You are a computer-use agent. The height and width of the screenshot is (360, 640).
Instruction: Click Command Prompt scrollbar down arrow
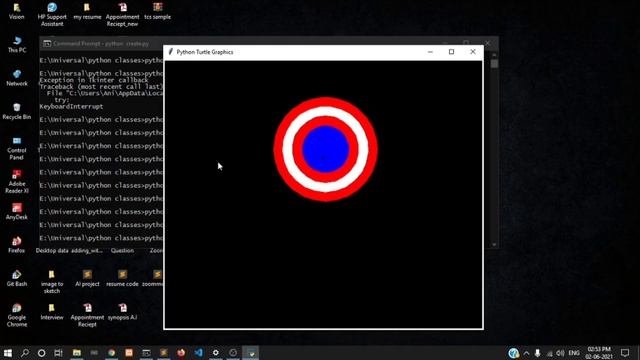tap(494, 244)
